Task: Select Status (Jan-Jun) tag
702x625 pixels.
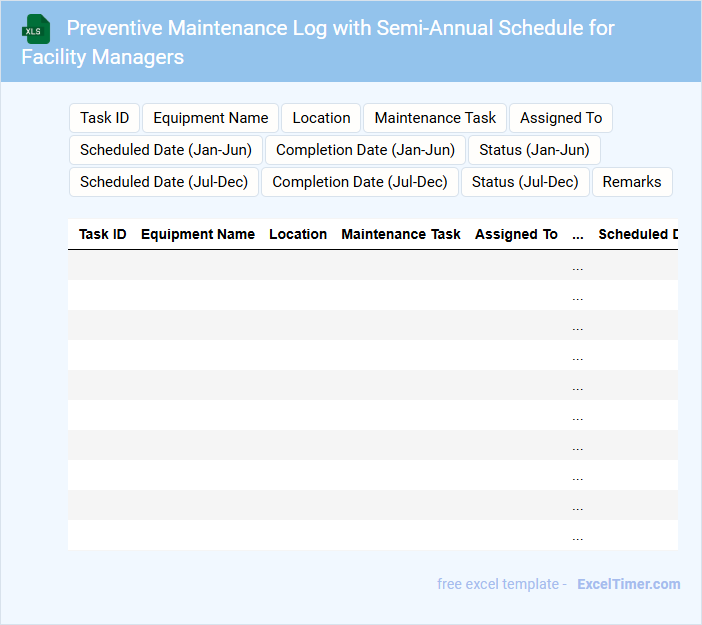Action: click(533, 150)
